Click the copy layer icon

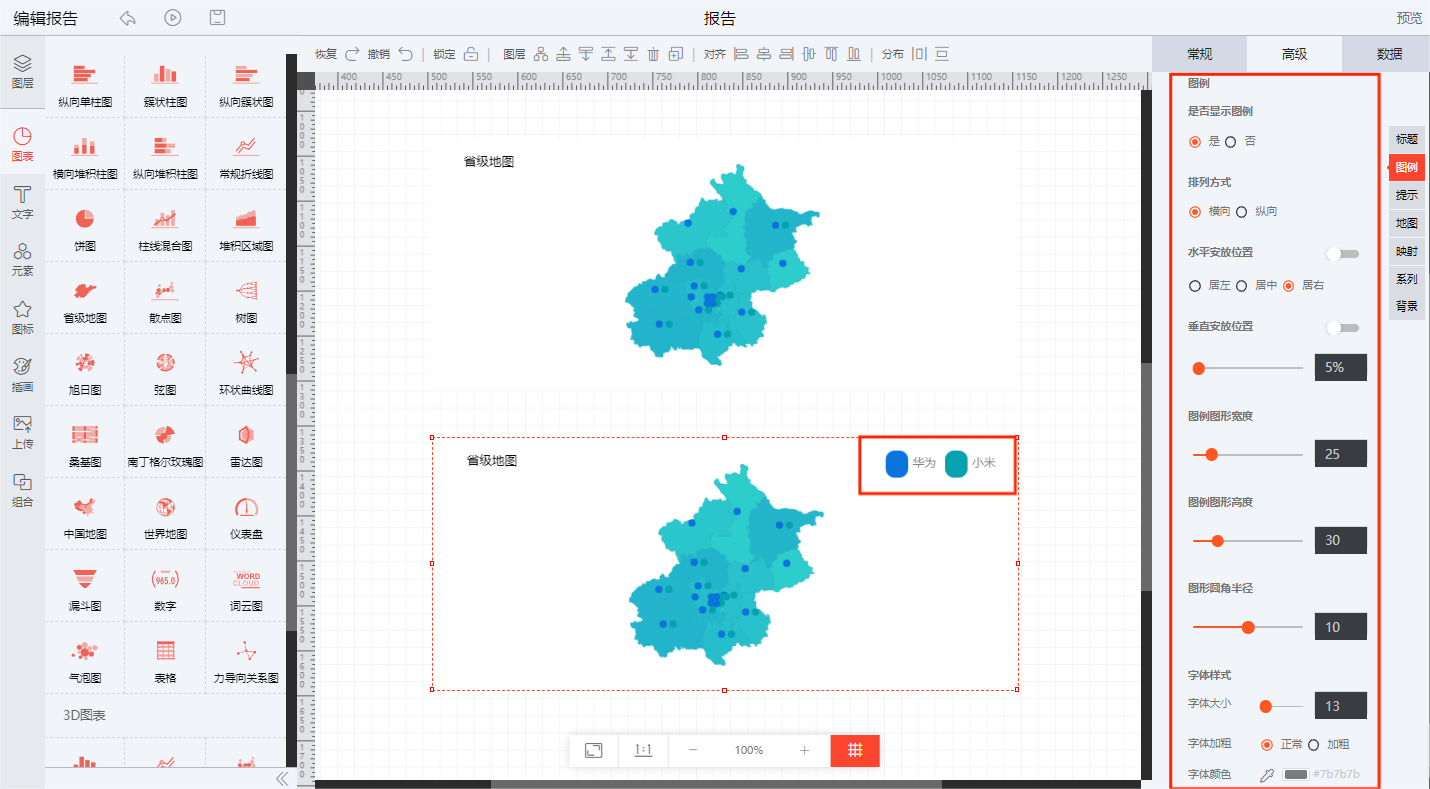click(x=676, y=54)
